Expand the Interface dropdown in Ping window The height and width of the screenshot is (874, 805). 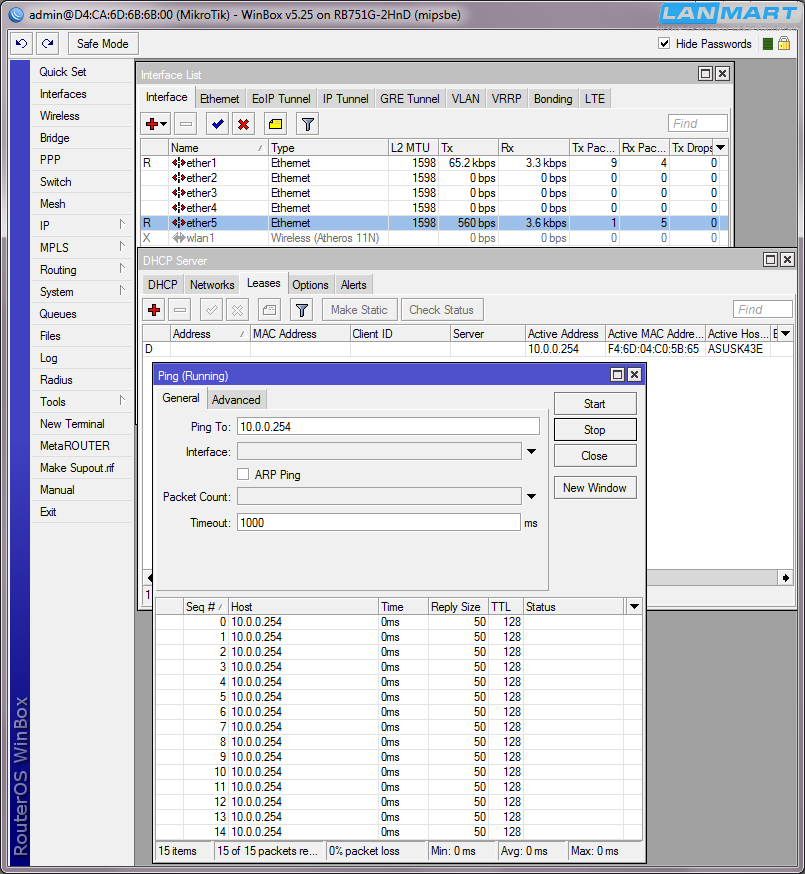[x=531, y=452]
